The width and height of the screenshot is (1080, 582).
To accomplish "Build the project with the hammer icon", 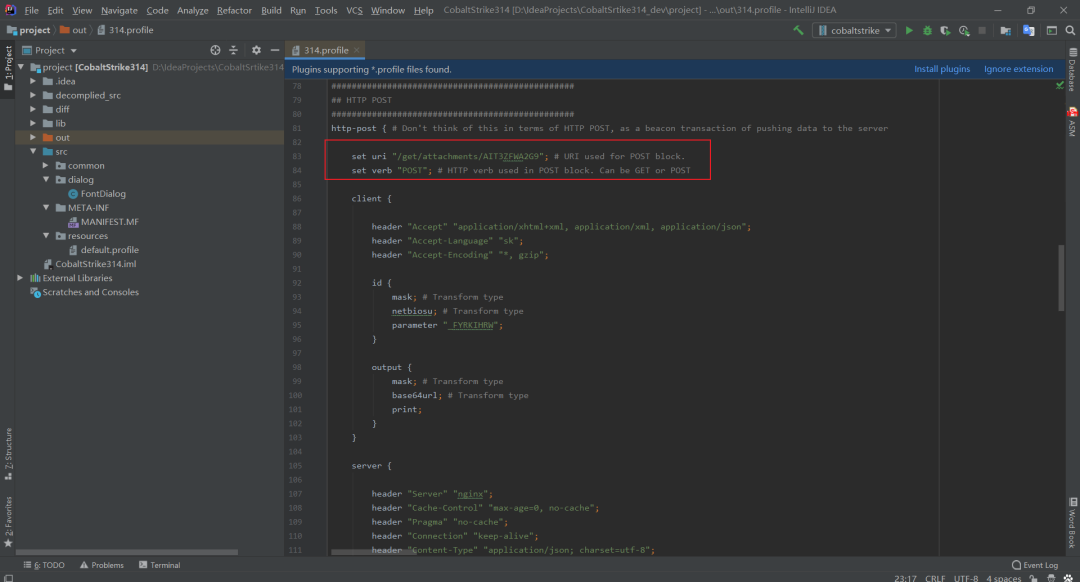I will [798, 30].
